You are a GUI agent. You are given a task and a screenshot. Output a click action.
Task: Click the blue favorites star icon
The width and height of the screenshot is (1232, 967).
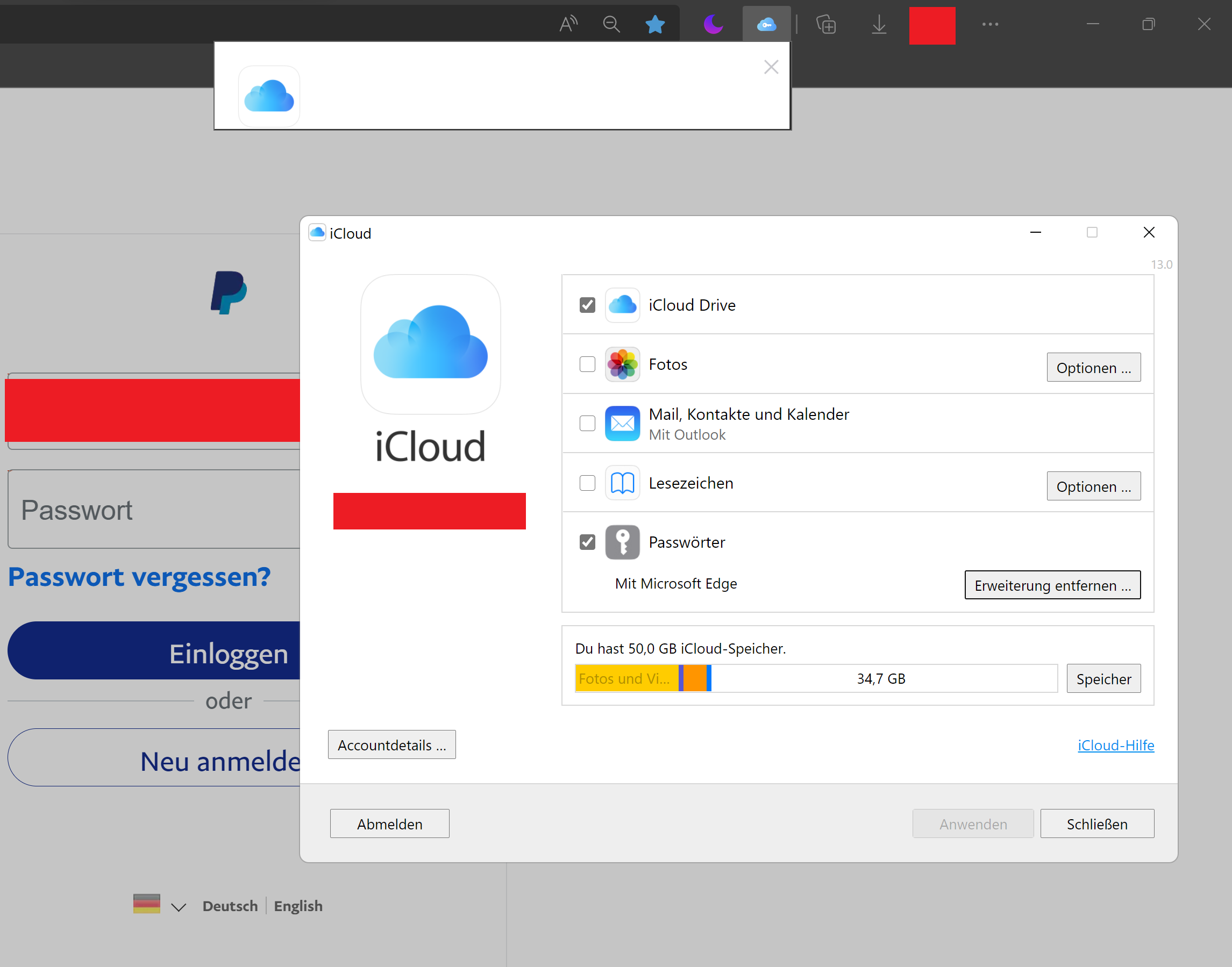(x=655, y=24)
